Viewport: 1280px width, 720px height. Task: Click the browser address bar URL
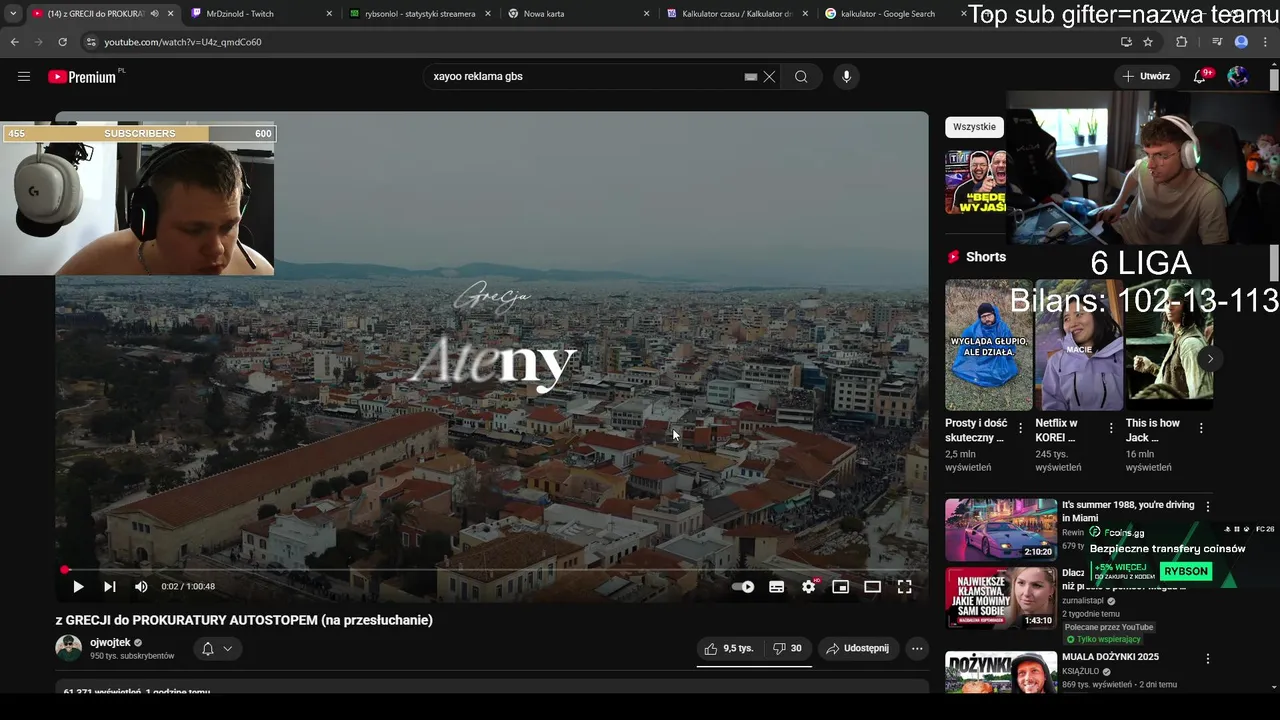pos(183,42)
